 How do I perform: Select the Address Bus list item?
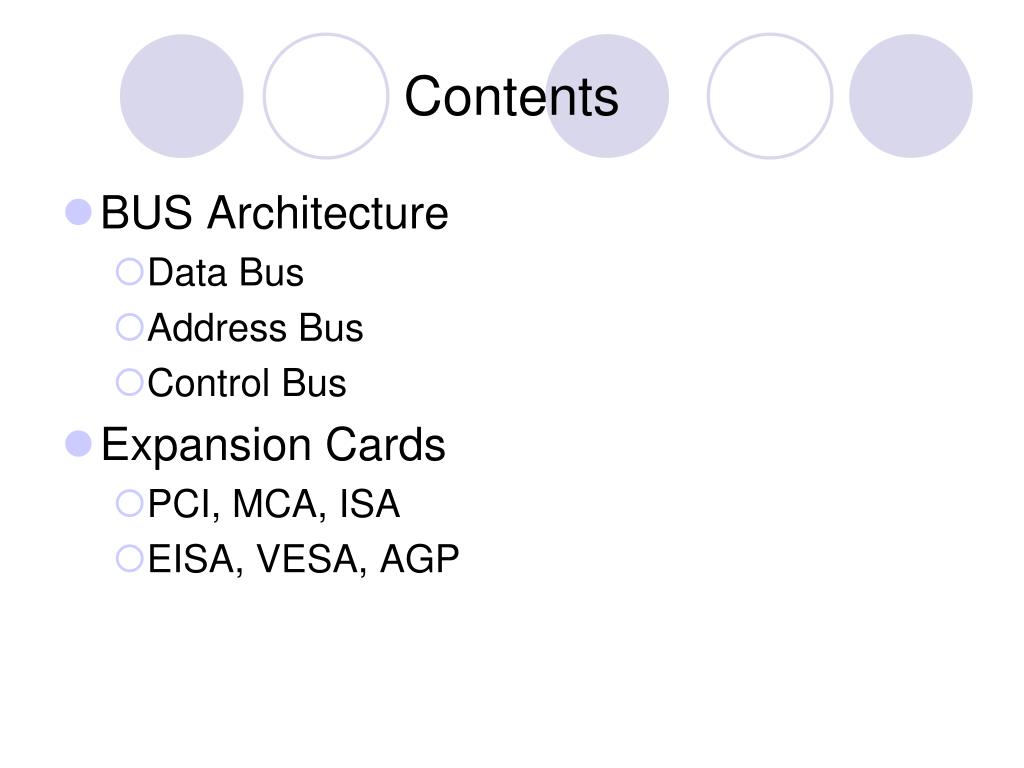point(255,327)
